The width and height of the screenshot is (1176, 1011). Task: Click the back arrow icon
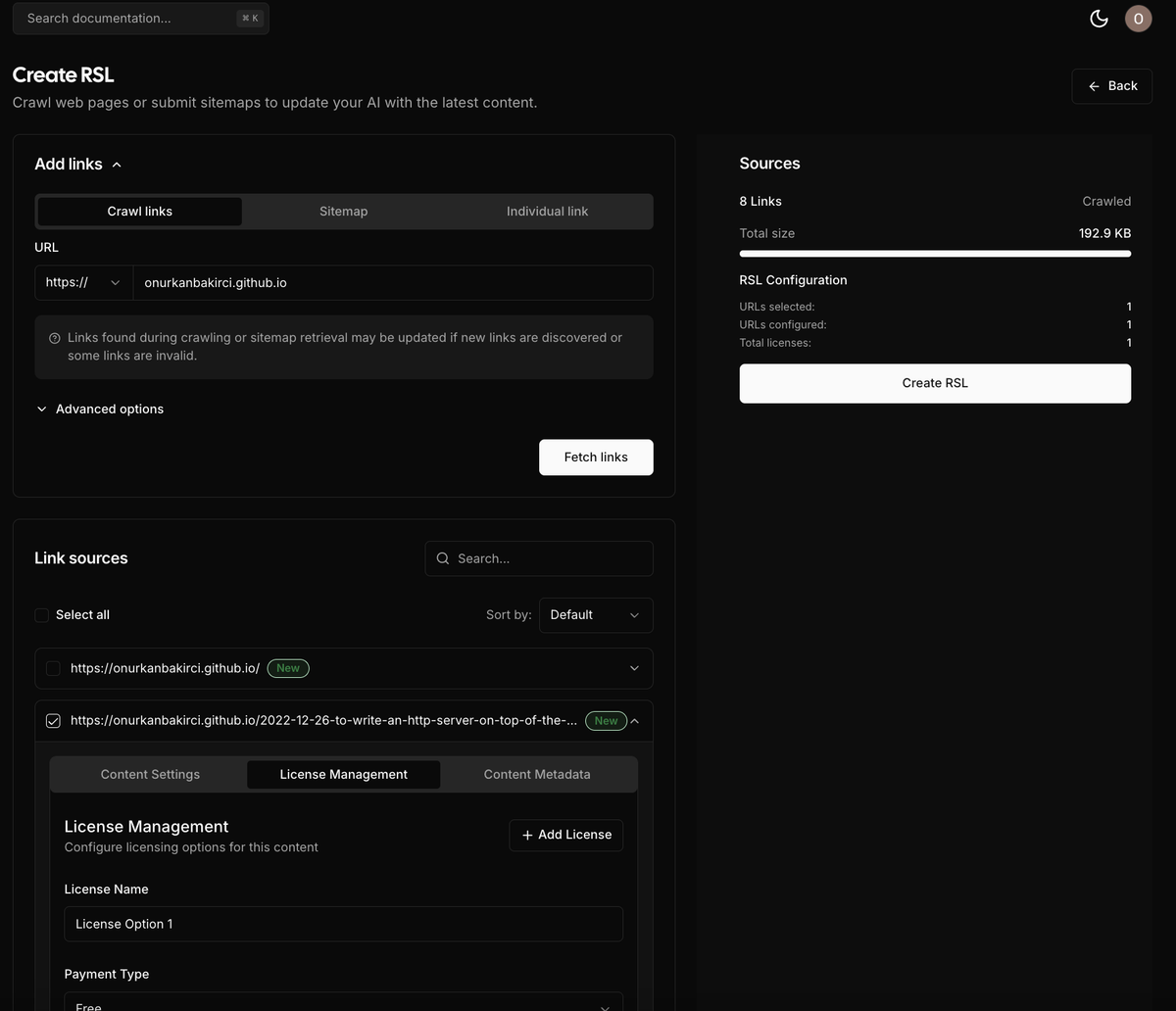coord(1093,86)
